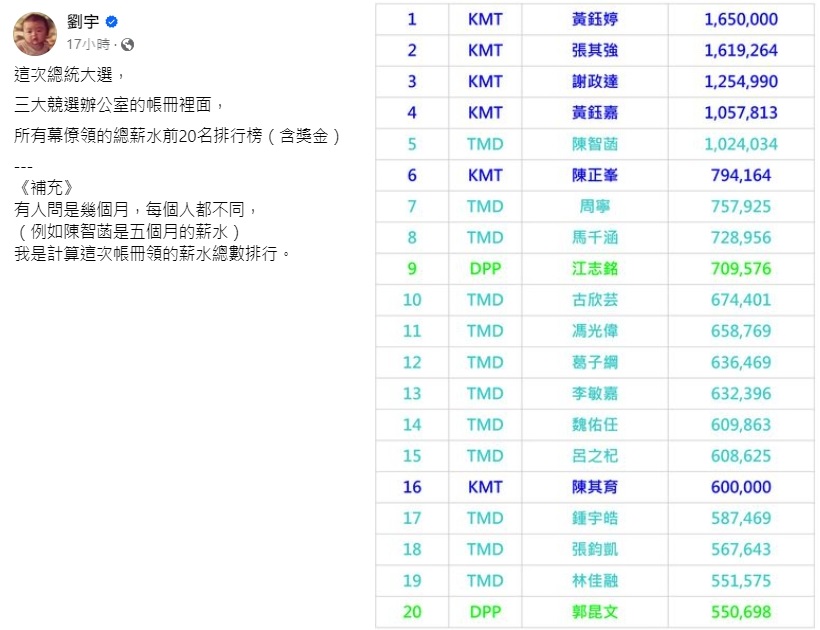The width and height of the screenshot is (820, 630).
Task: Click the name 鍾宇皓 in row 17
Action: [594, 518]
